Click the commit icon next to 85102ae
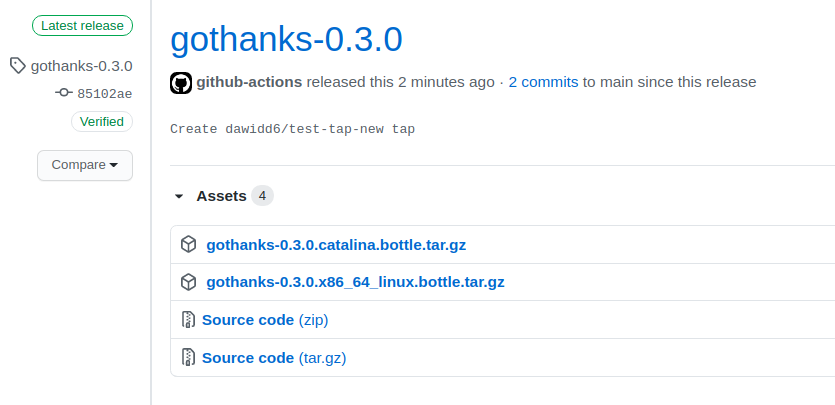This screenshot has height=405, width=835. pos(64,93)
